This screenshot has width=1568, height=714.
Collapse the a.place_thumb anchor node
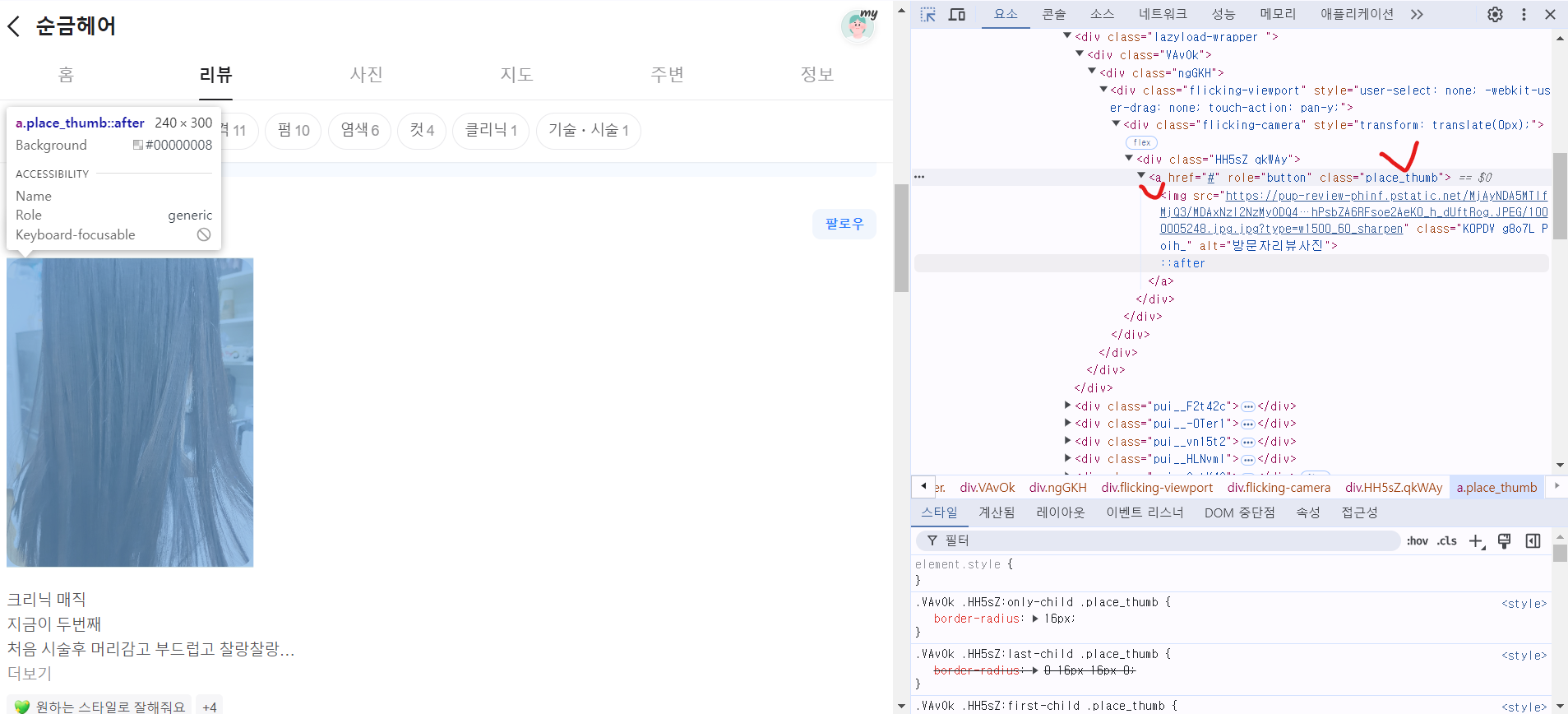tap(1141, 176)
